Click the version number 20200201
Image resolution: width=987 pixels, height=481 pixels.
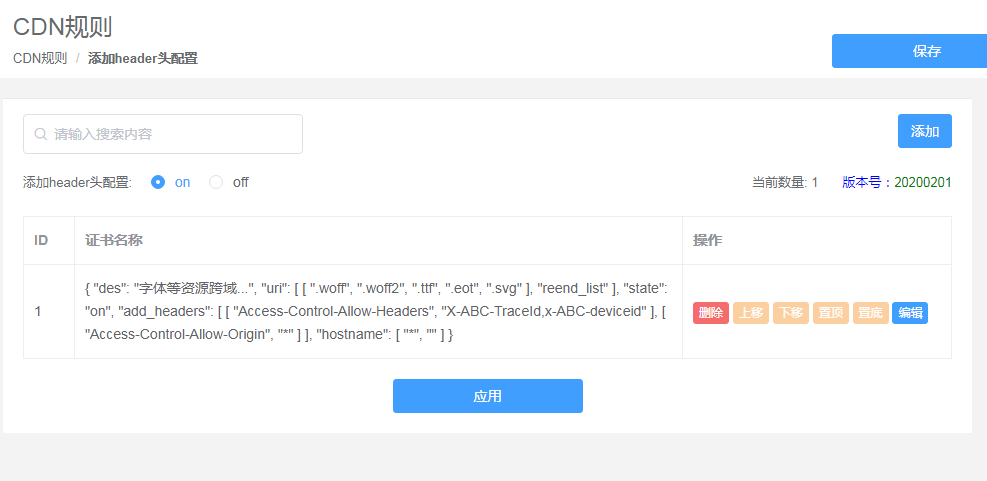click(923, 183)
